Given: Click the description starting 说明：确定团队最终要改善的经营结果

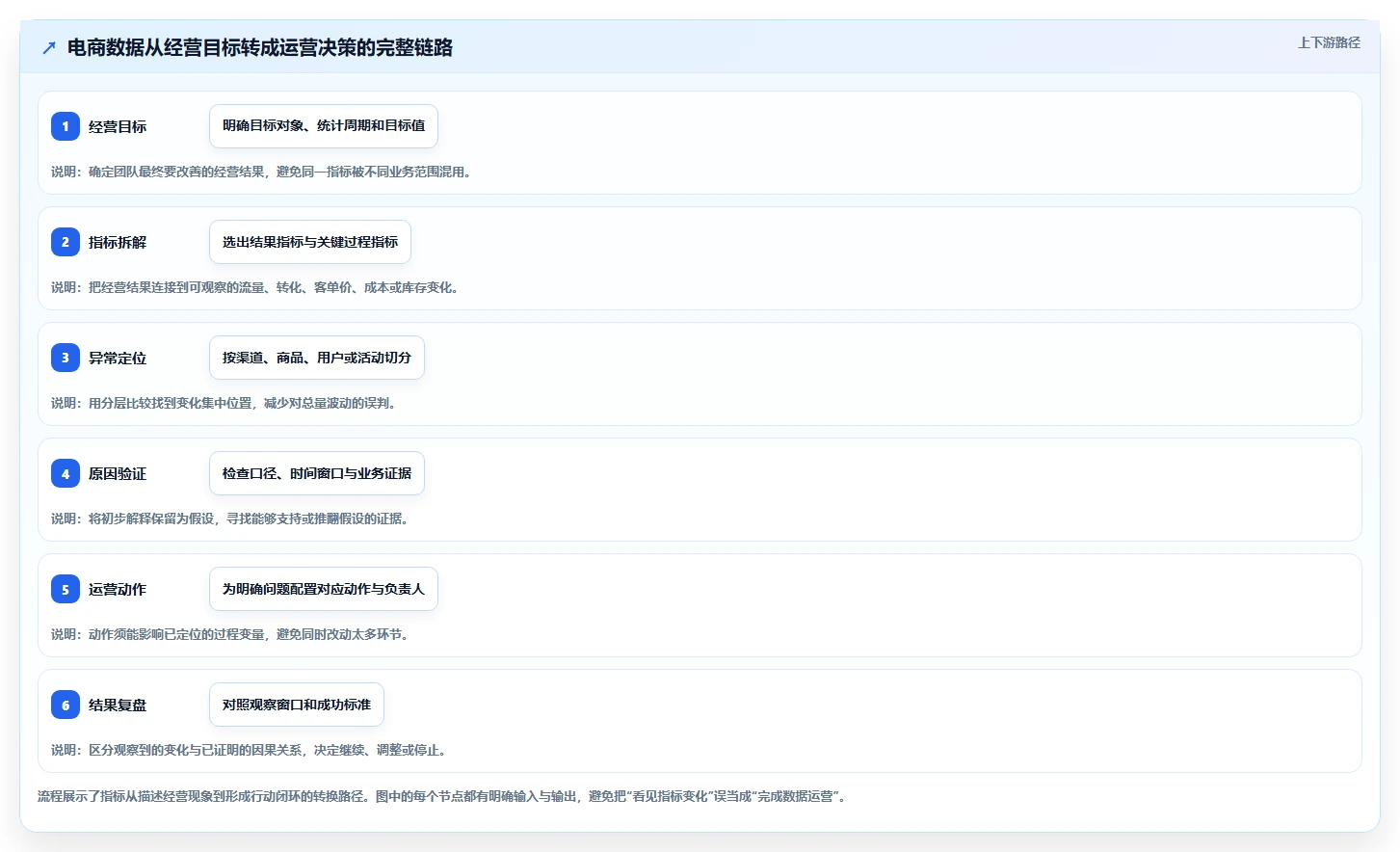Looking at the screenshot, I should (261, 172).
